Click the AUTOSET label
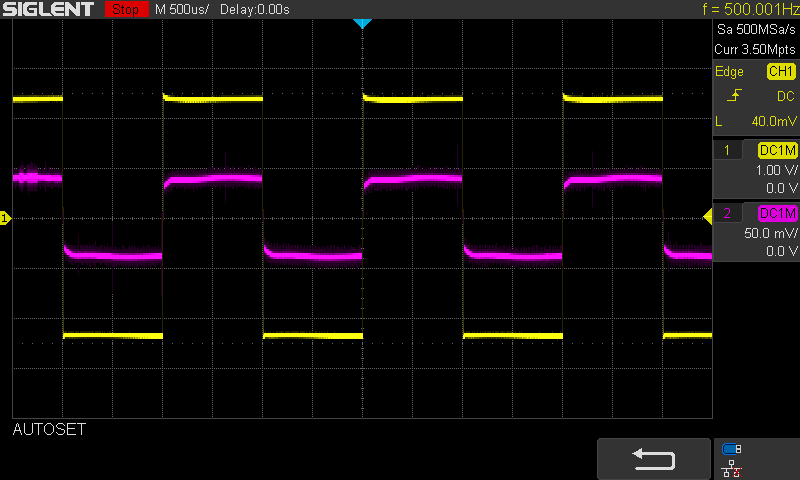 (49, 430)
